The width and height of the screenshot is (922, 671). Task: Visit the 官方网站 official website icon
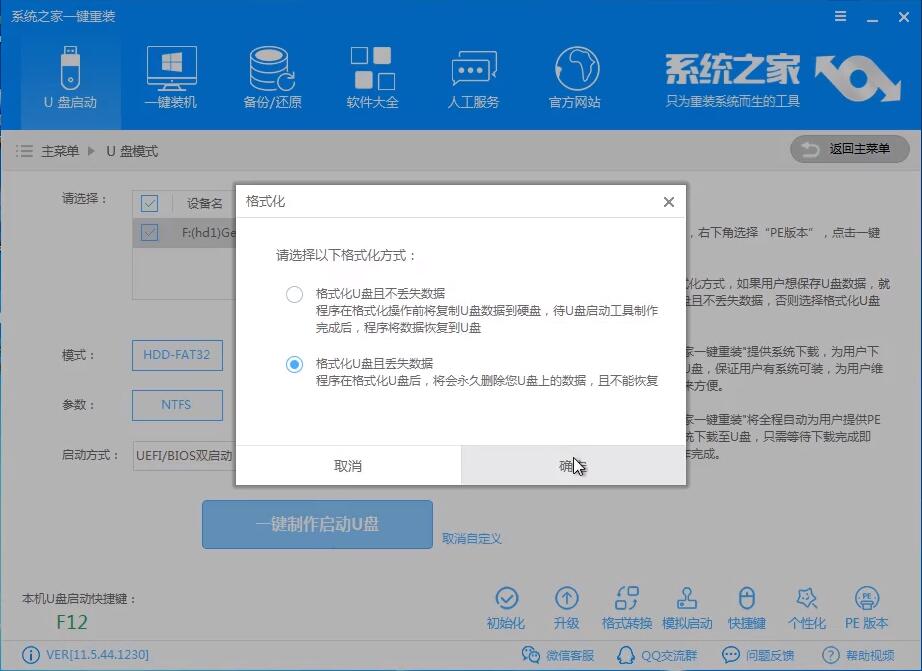tap(574, 75)
